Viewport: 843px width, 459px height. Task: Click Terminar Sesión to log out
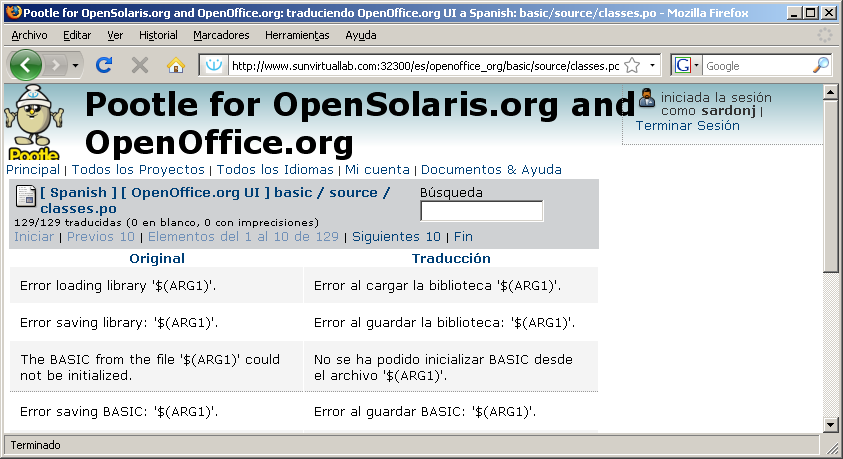[x=688, y=126]
